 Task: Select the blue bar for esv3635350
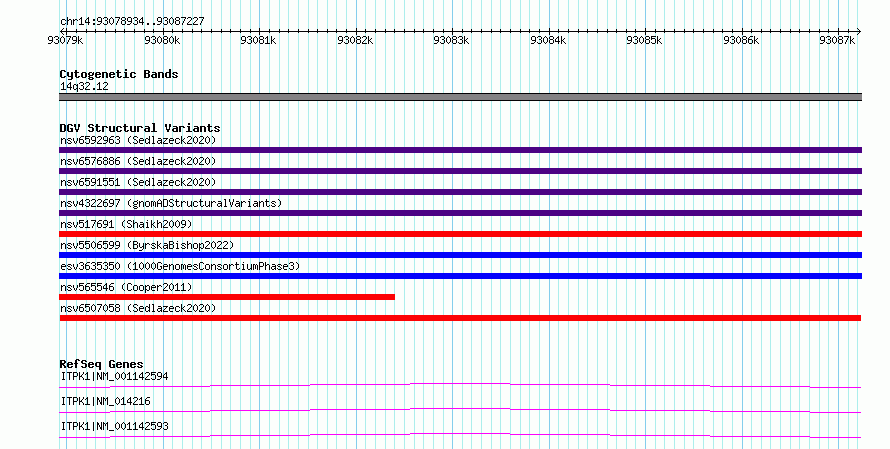tap(460, 276)
